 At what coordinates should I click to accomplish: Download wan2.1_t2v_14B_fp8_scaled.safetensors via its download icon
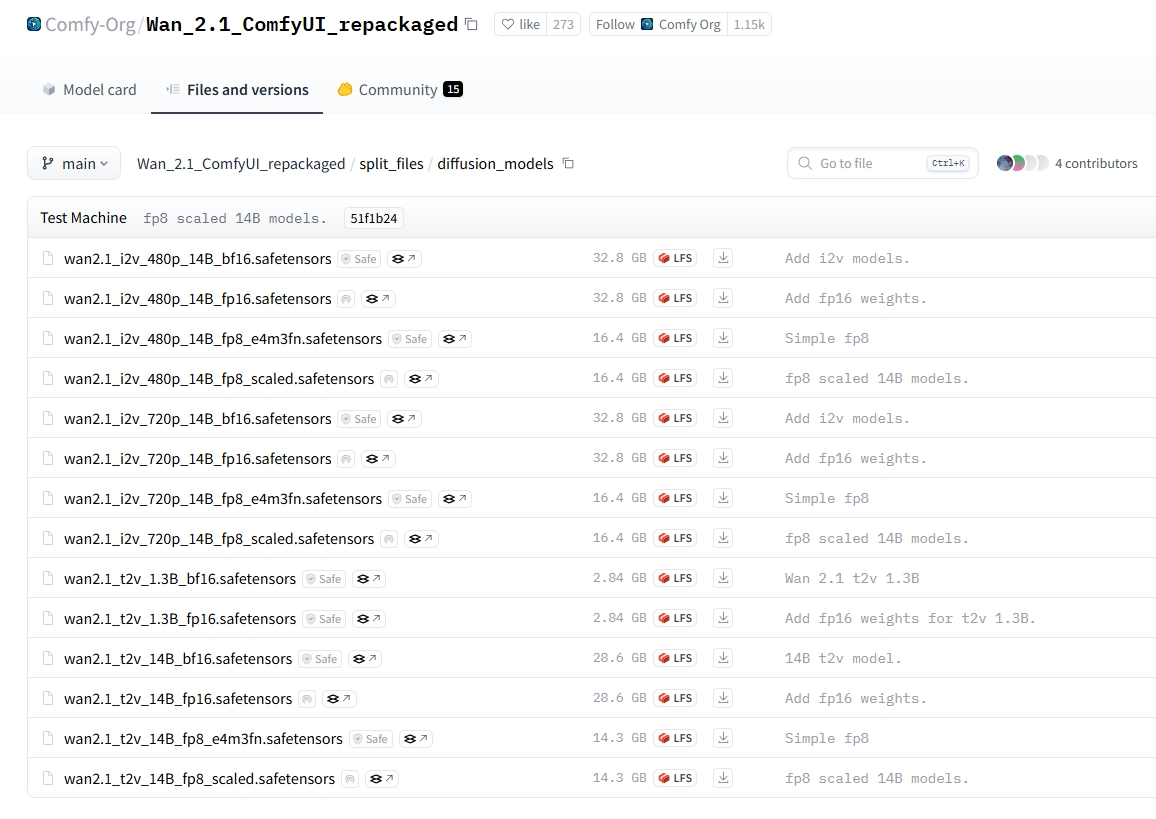click(723, 778)
